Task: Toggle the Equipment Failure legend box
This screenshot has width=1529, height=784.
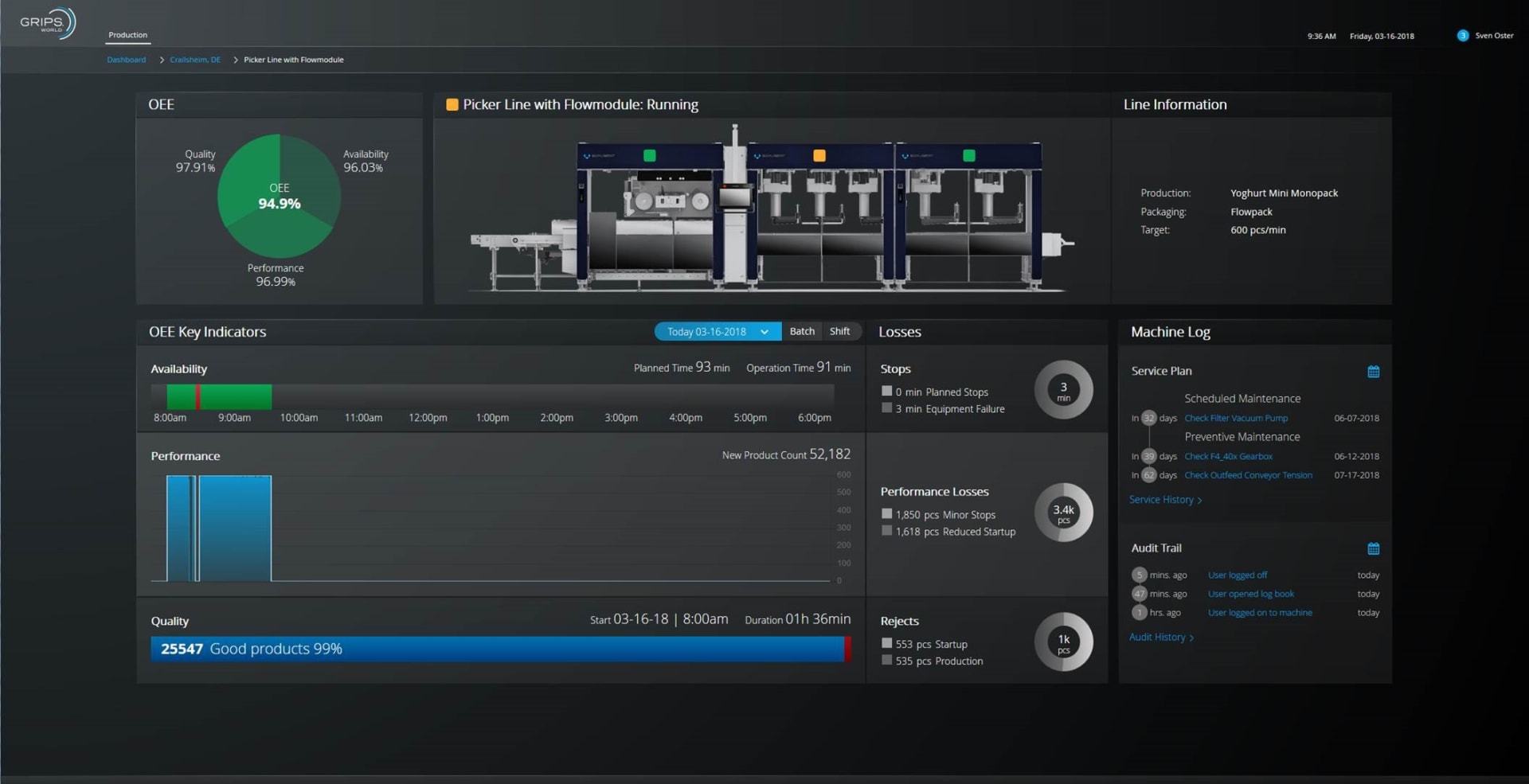Action: point(886,408)
